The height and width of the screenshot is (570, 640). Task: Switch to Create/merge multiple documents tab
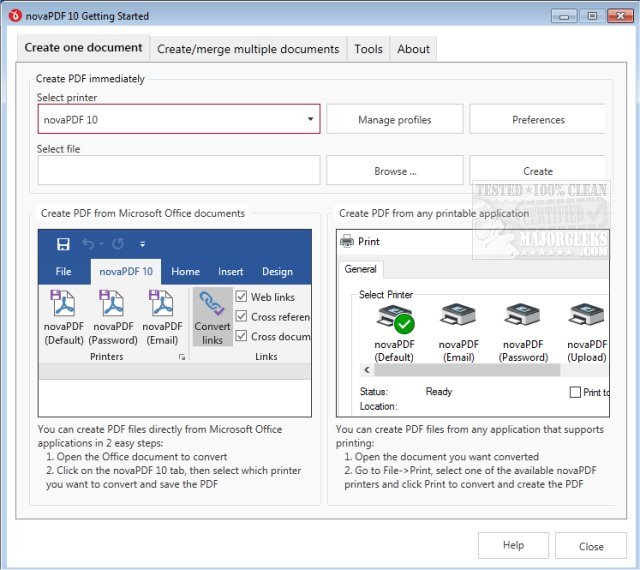coord(248,49)
